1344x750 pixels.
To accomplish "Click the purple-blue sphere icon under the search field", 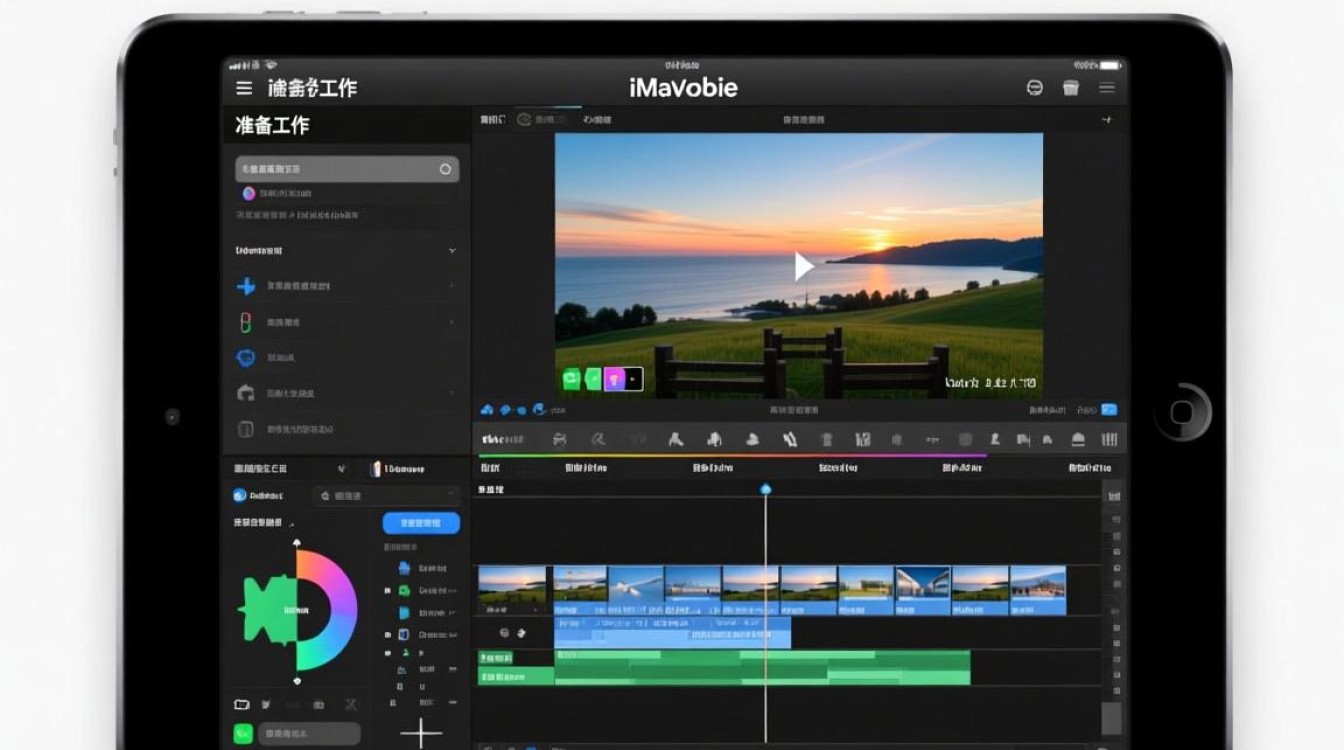I will coord(249,193).
